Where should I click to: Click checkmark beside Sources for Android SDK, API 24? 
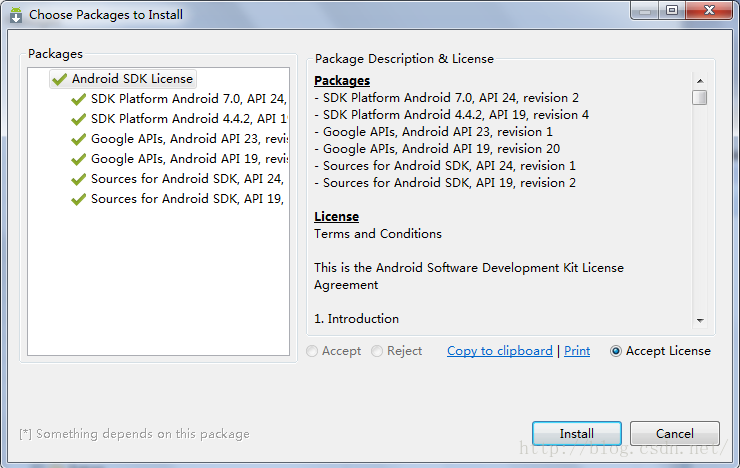(x=78, y=179)
